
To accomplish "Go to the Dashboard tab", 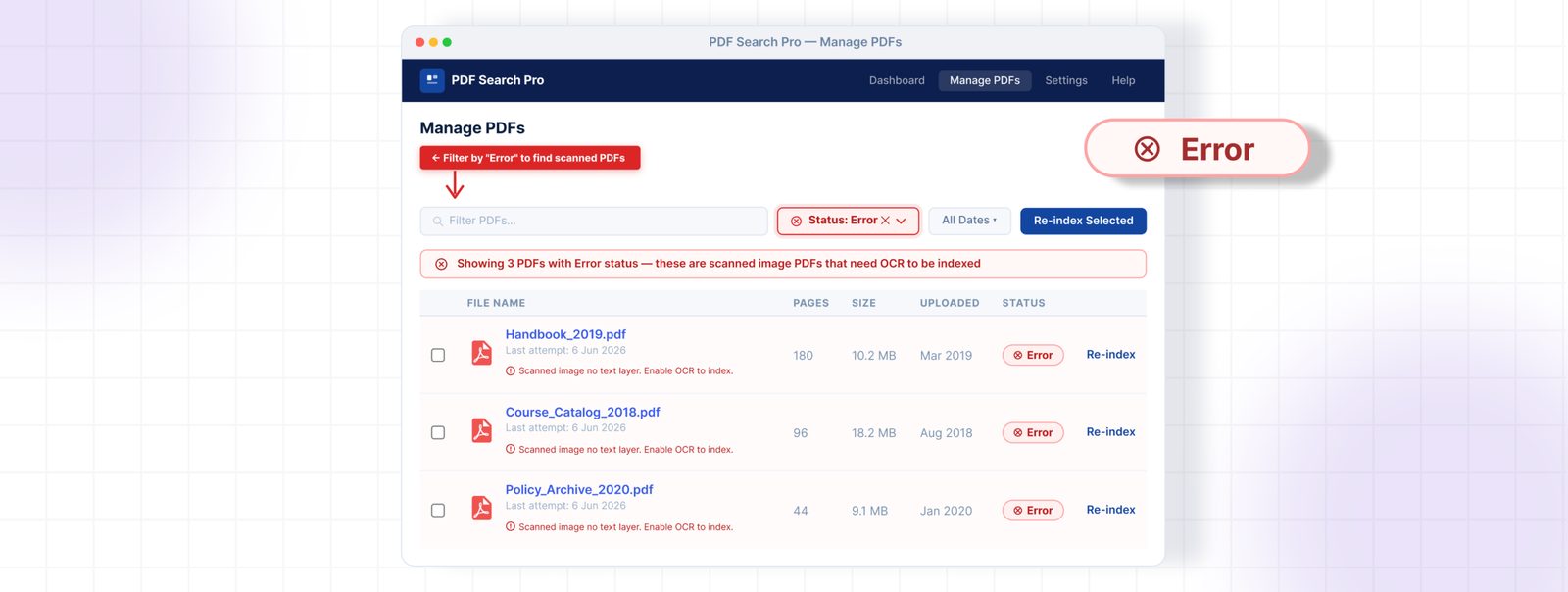I will pos(897,80).
